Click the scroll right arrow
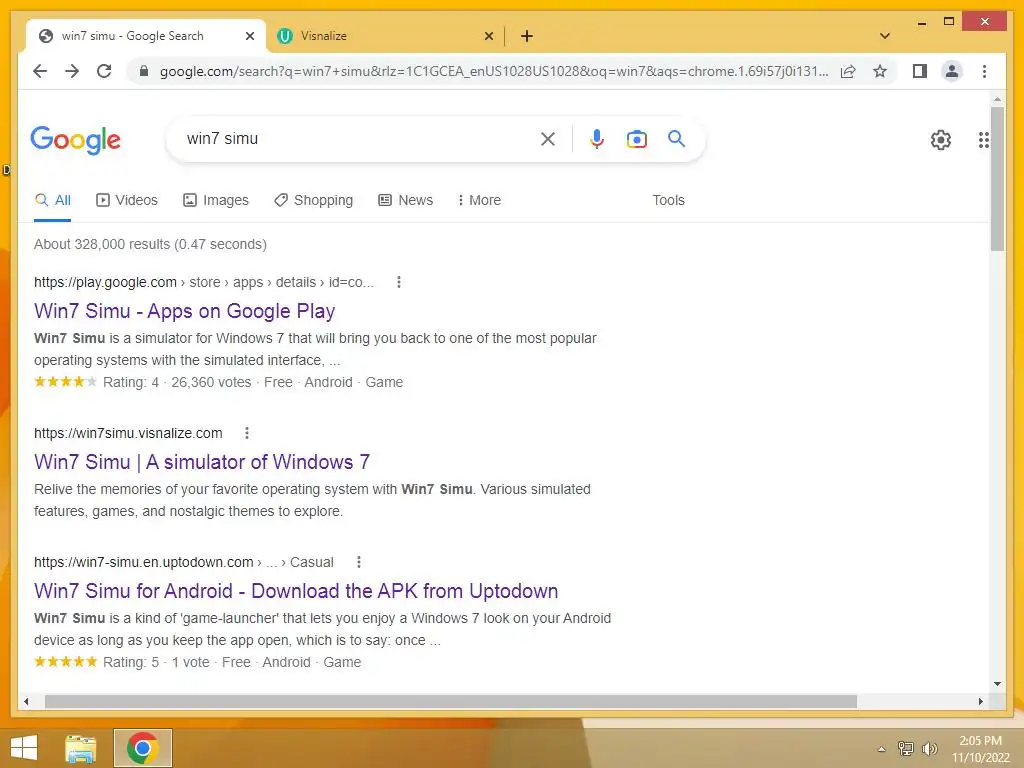The width and height of the screenshot is (1024, 768). (x=980, y=701)
